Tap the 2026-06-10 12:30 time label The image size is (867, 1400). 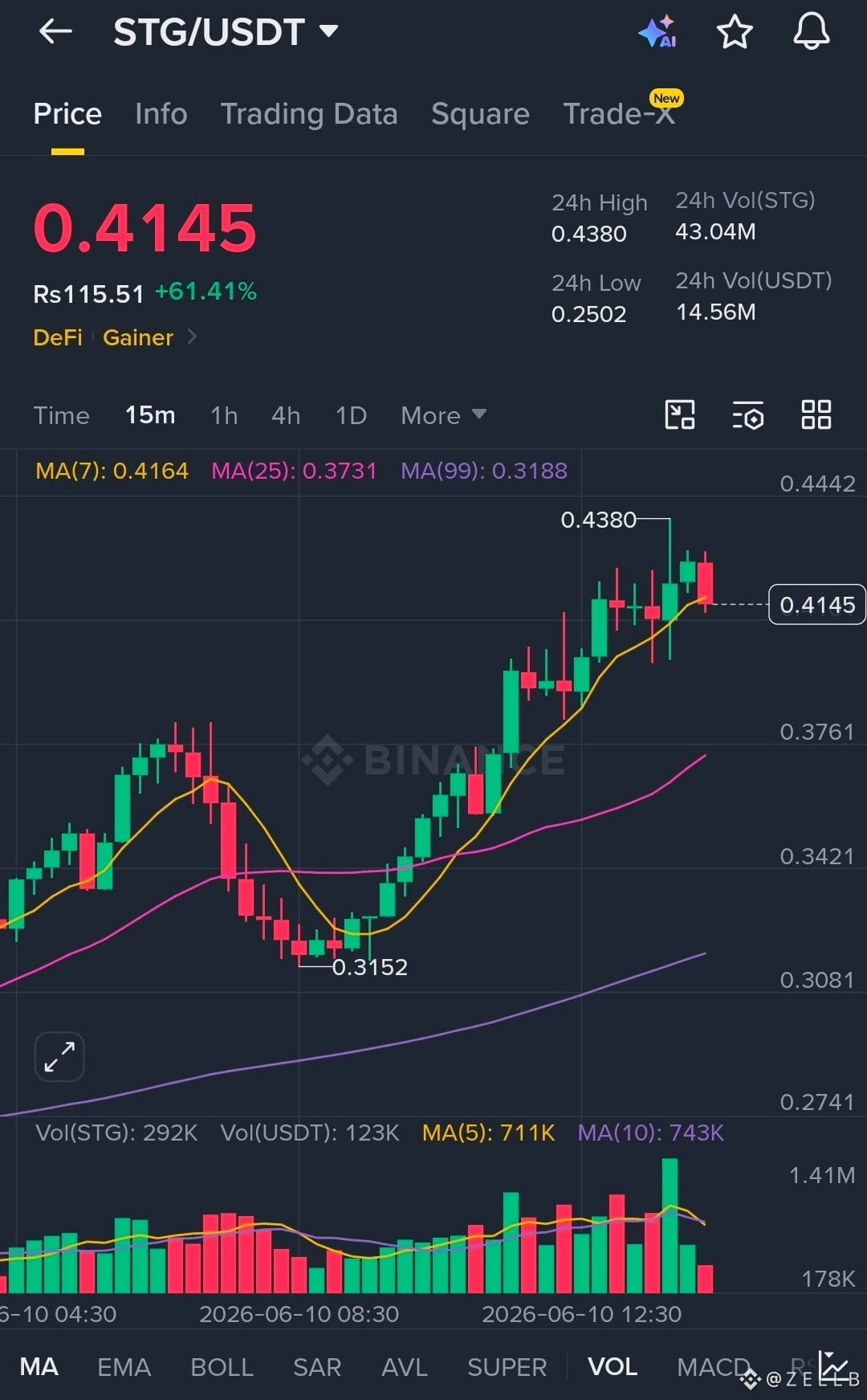581,1314
